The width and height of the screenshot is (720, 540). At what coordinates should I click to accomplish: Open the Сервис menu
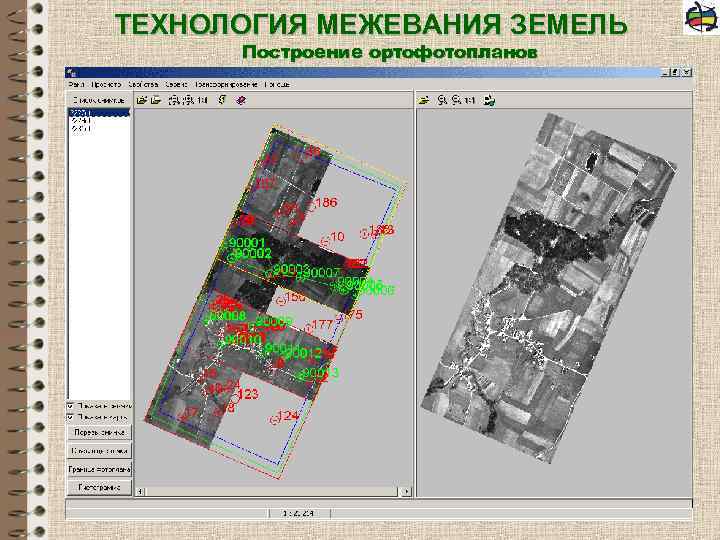coord(176,84)
